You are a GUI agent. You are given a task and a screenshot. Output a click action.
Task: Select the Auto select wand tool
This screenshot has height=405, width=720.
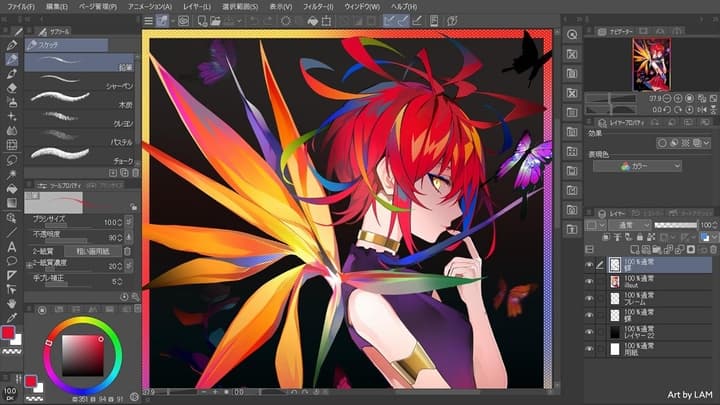[12, 174]
